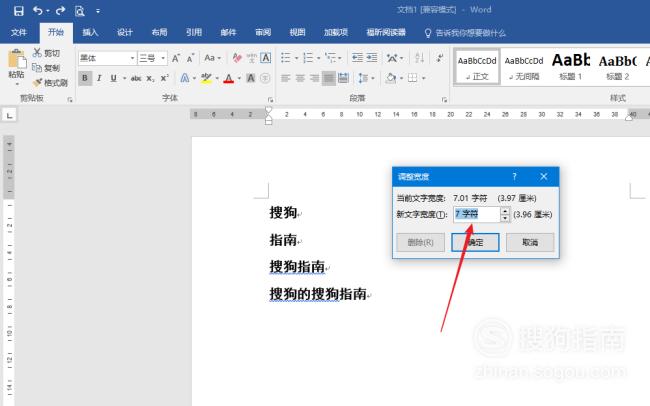Increase font size with grow font icon
Screen dimensions: 650x406
pyautogui.click(x=176, y=58)
